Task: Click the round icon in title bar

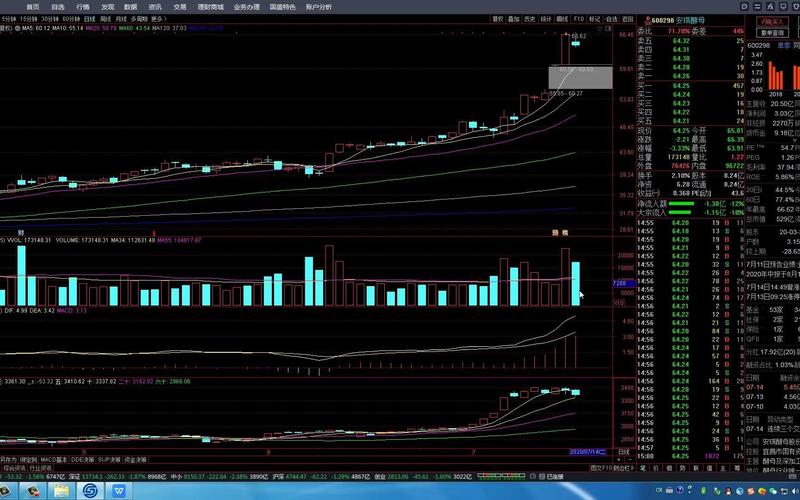Action: click(x=744, y=7)
